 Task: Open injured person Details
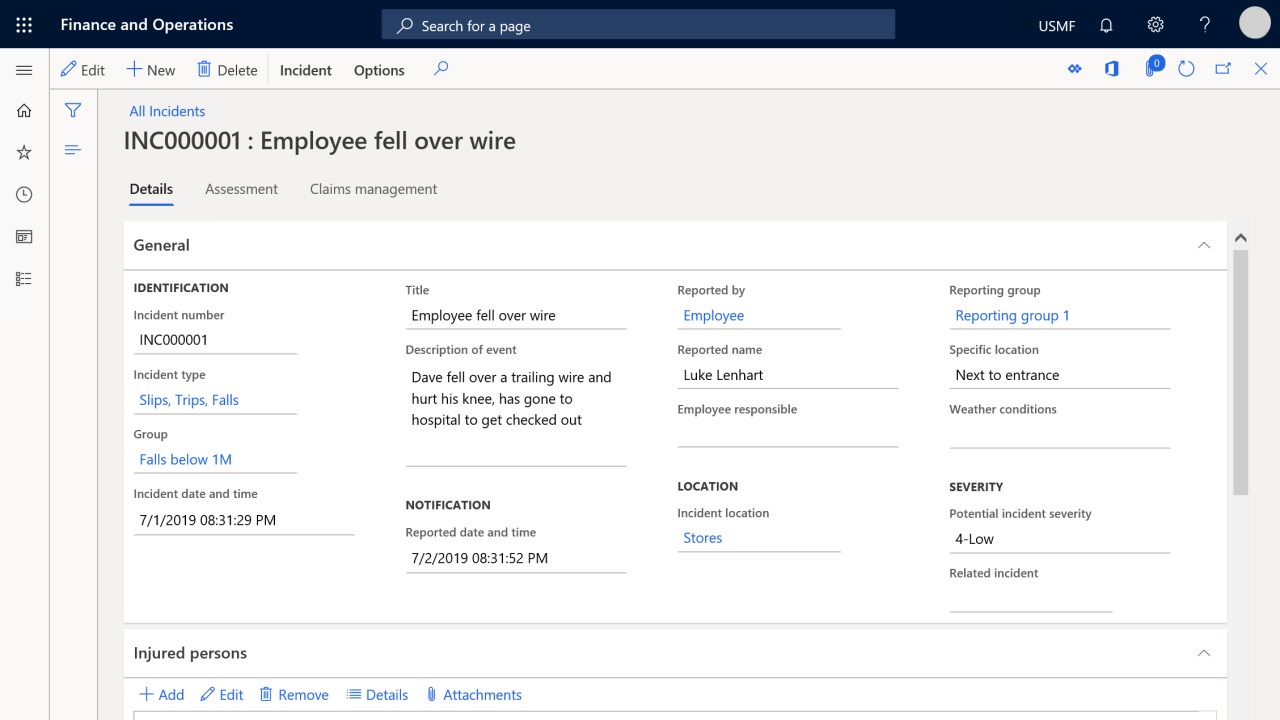click(x=377, y=695)
